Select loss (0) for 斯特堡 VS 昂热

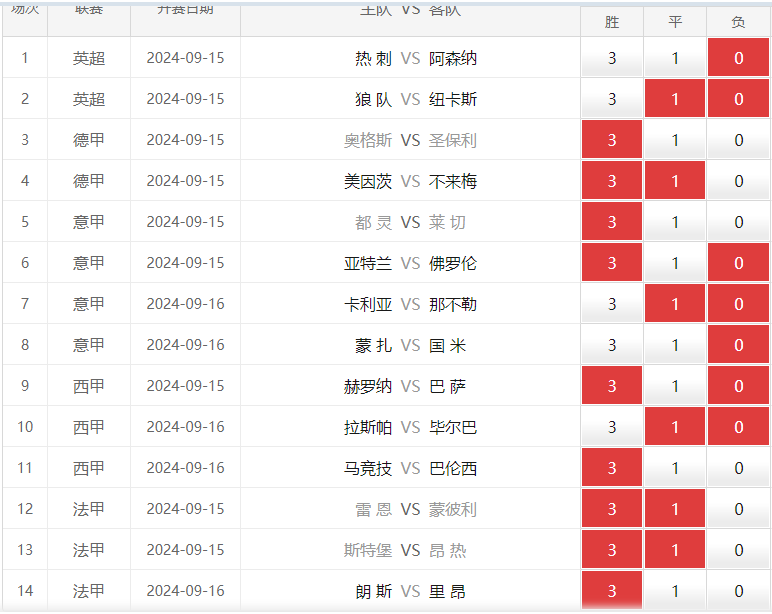pyautogui.click(x=738, y=549)
